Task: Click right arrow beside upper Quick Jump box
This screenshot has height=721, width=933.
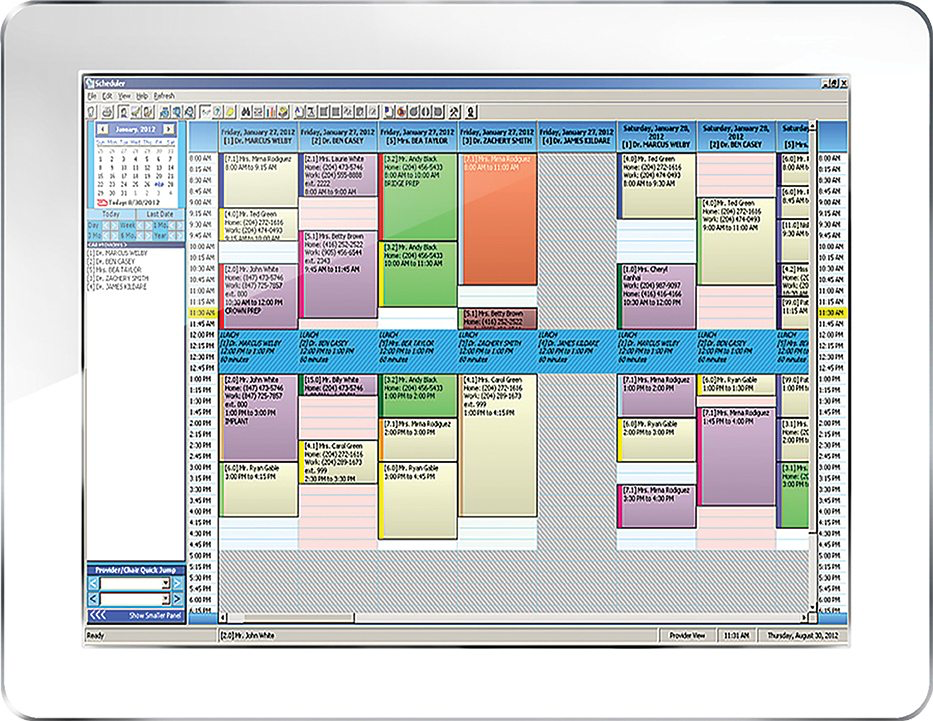Action: (x=177, y=584)
